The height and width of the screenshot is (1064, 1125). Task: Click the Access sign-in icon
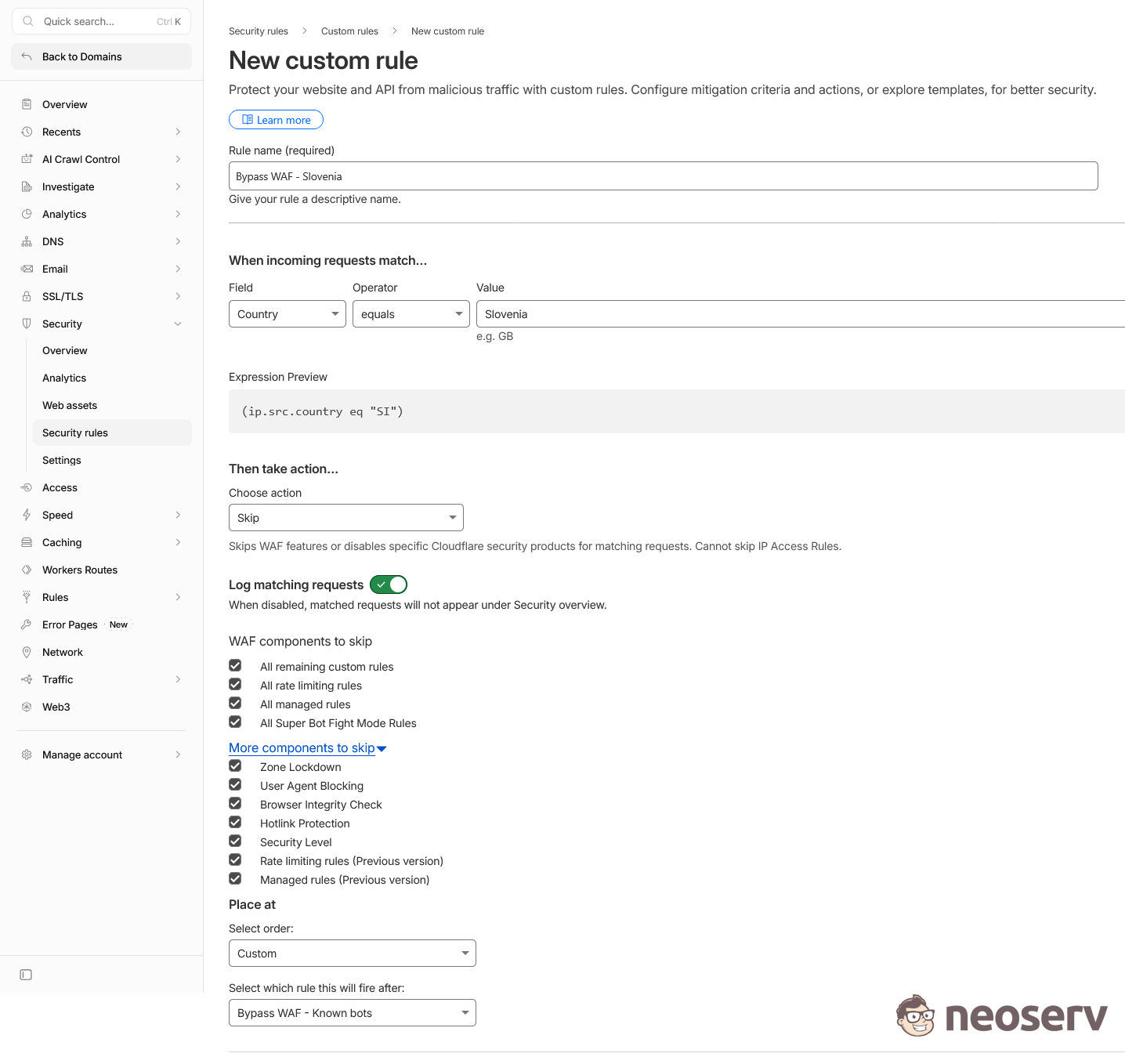coord(27,487)
